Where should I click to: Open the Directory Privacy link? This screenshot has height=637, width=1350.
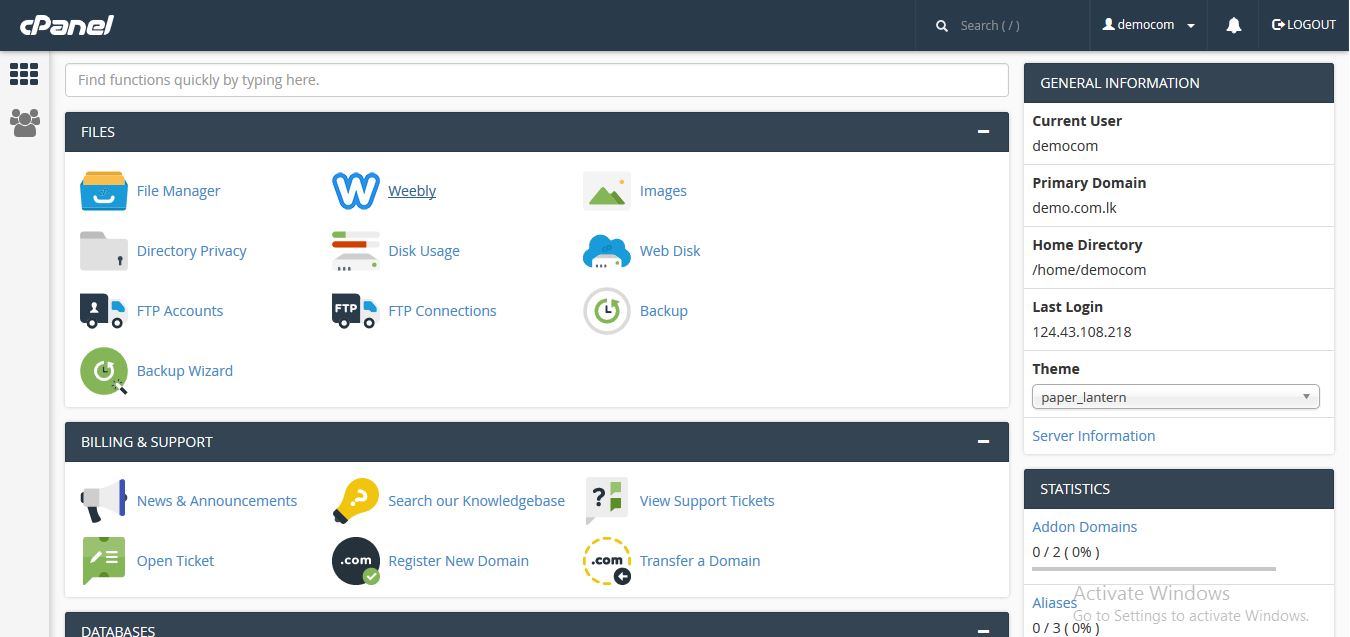click(192, 251)
